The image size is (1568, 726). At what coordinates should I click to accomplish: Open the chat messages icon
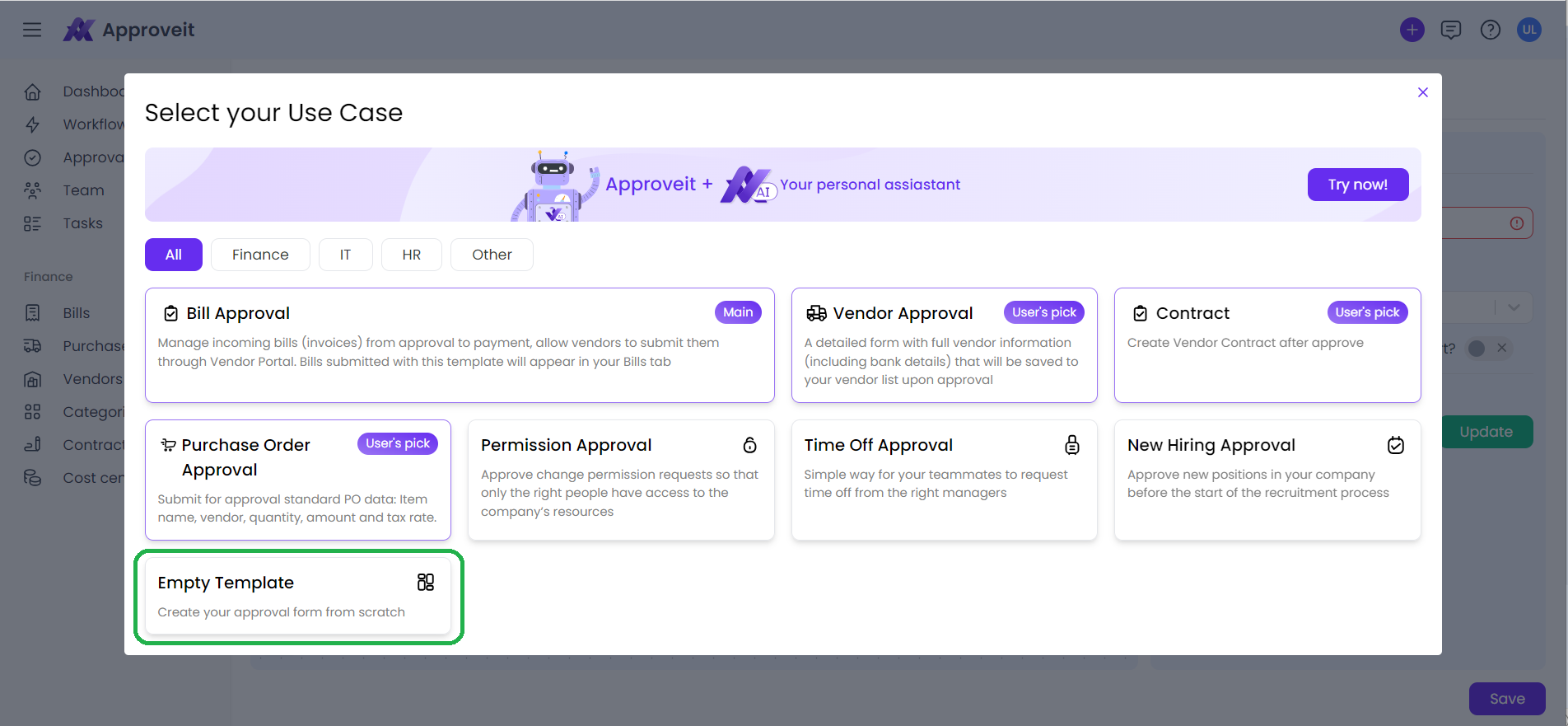1450,30
